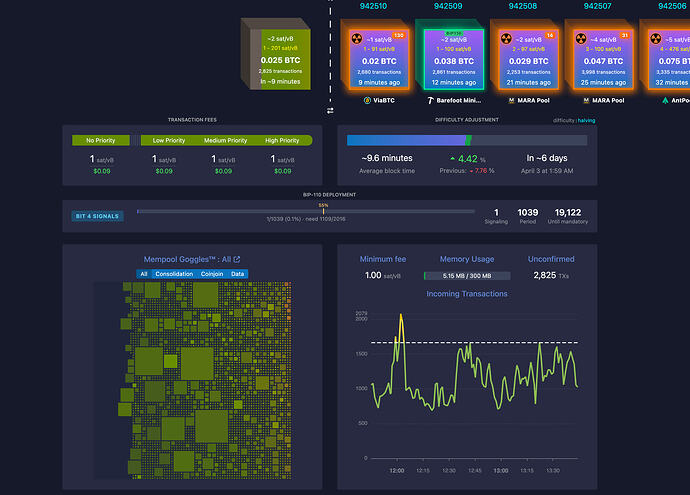Switch to the Data goggles filter

(x=238, y=274)
